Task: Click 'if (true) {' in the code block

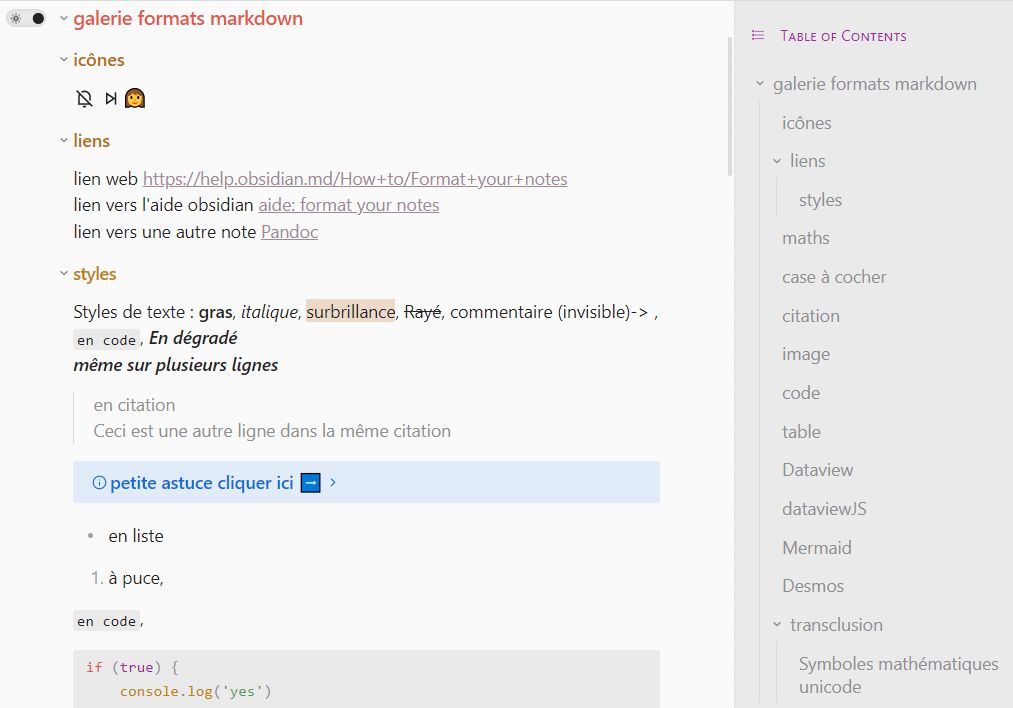Action: (132, 667)
